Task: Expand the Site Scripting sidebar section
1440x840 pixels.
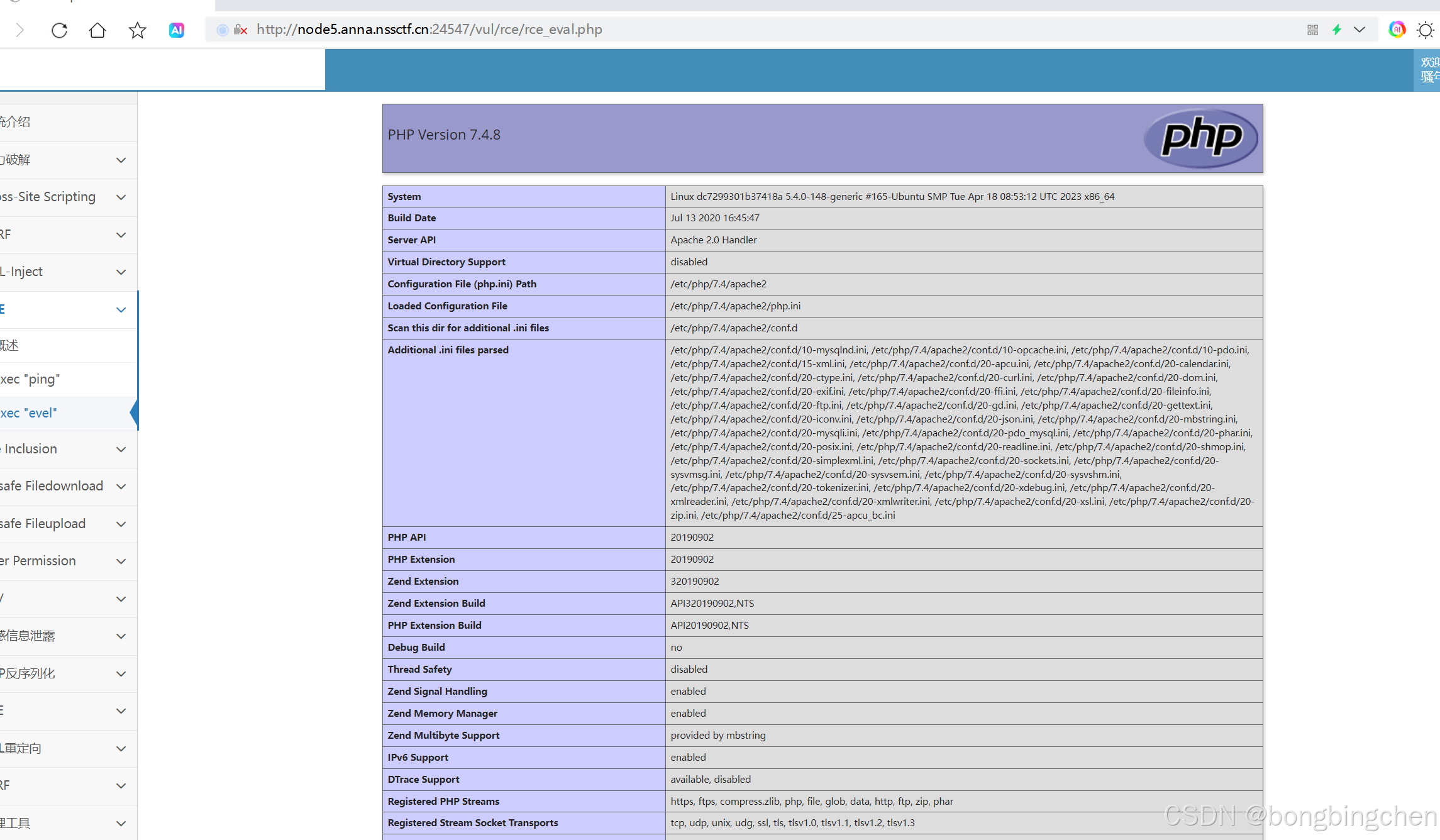Action: 63,197
